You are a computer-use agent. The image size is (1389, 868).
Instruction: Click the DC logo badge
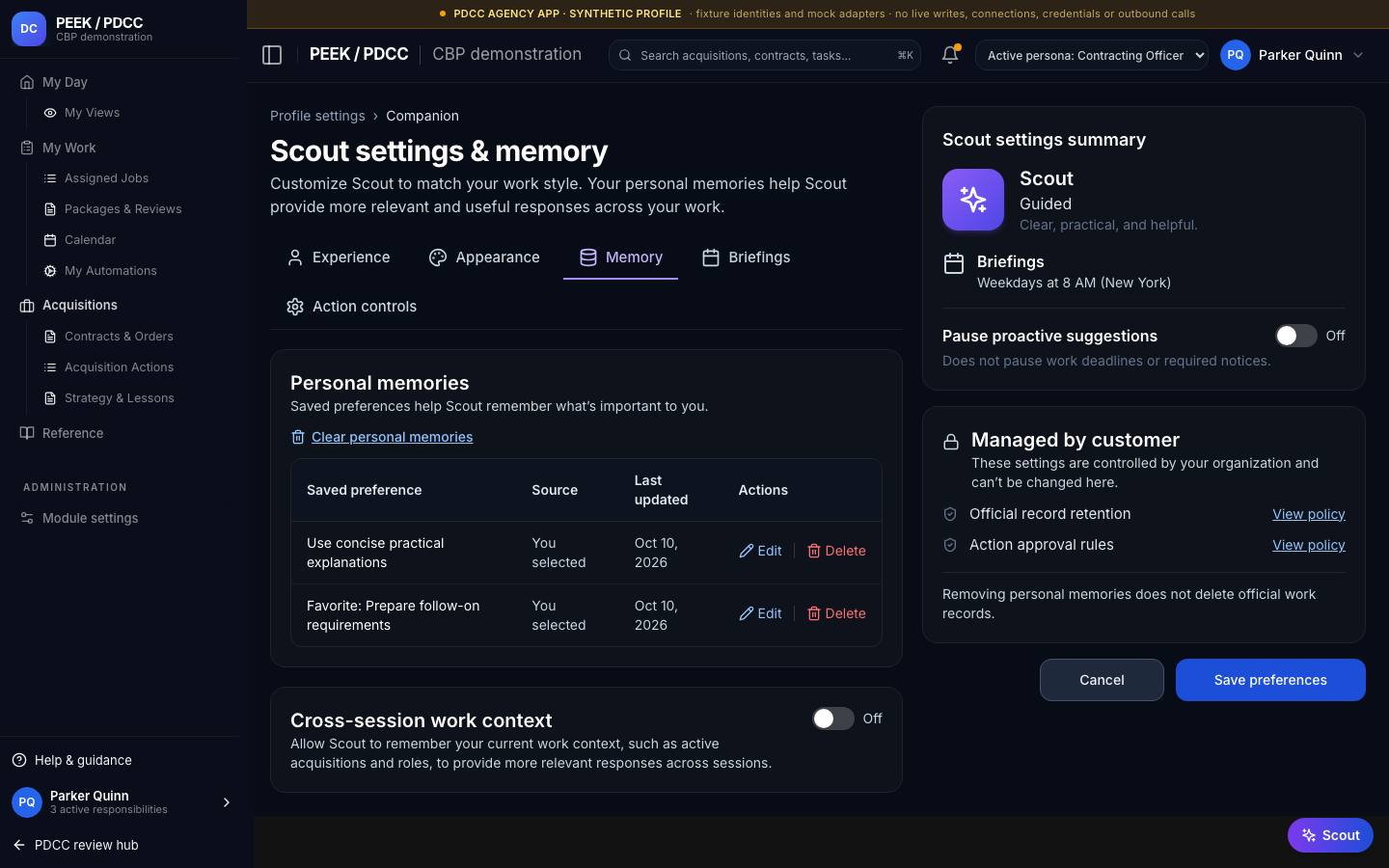pos(29,29)
